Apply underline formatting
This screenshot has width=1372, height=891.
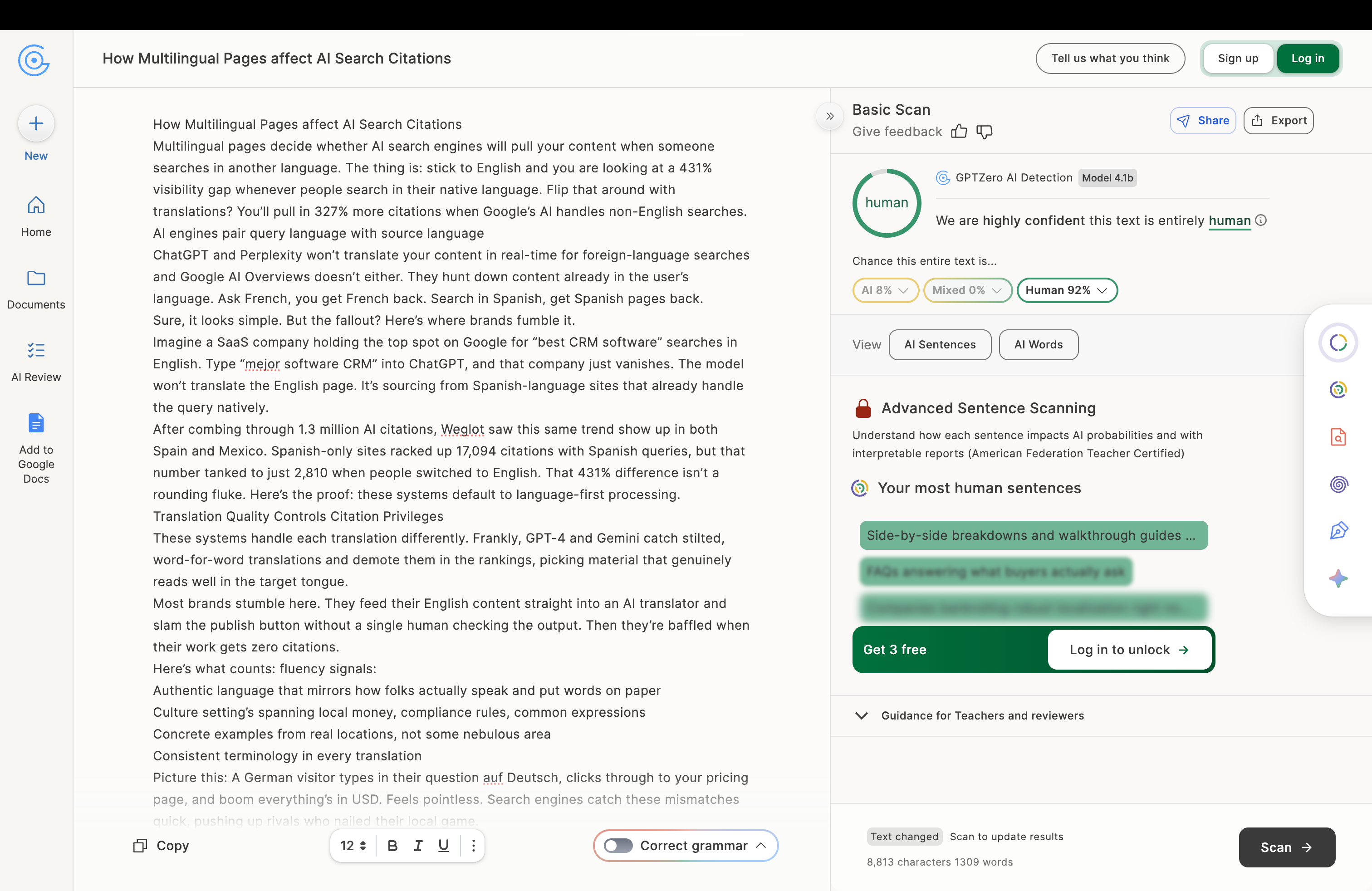(443, 846)
